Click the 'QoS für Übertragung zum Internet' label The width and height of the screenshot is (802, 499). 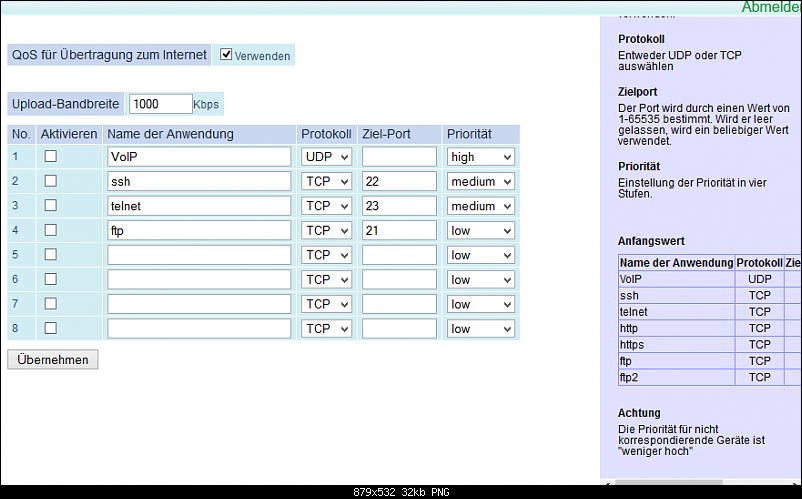pos(109,55)
